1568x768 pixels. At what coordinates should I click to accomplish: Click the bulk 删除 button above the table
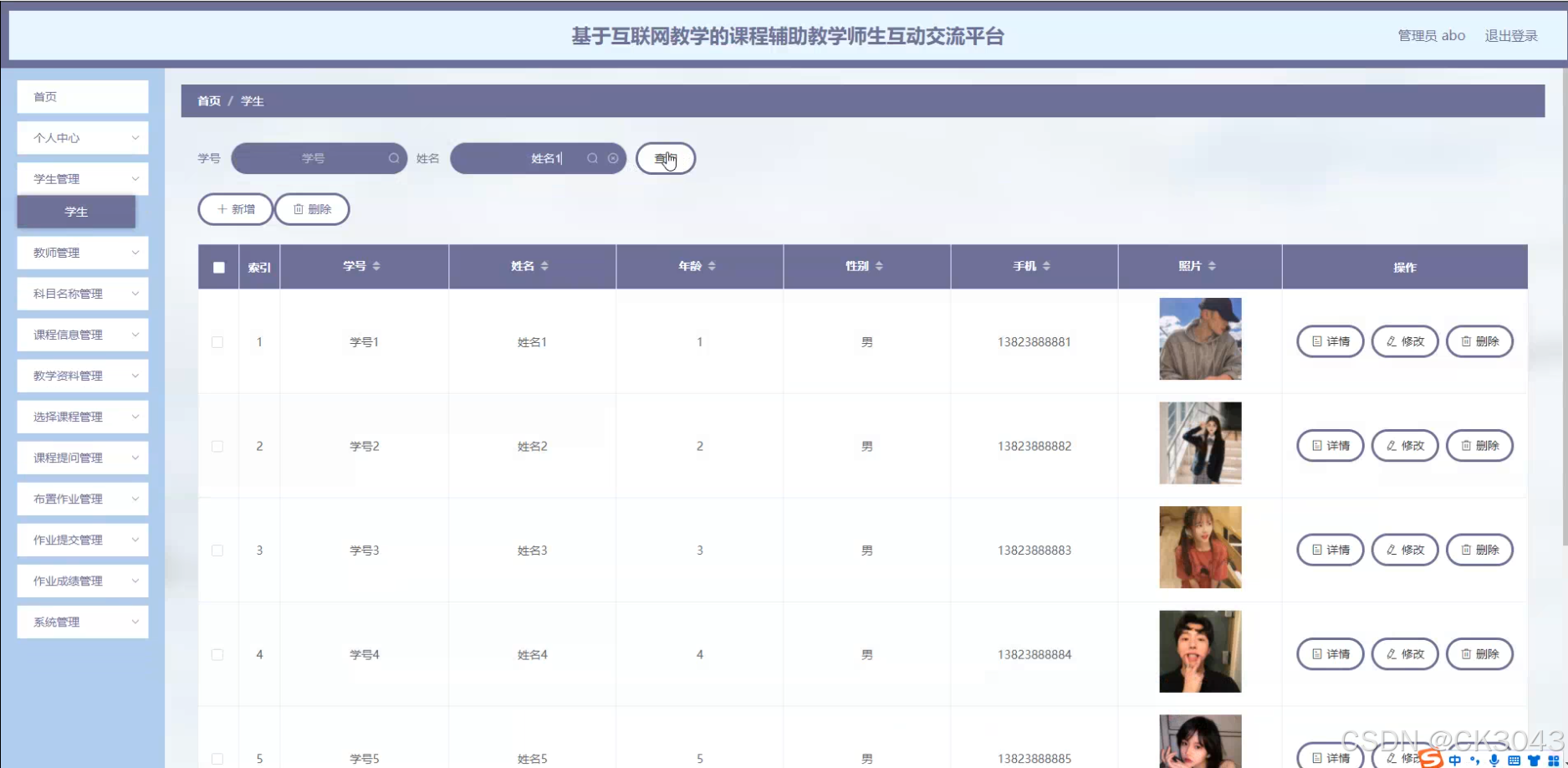point(312,209)
